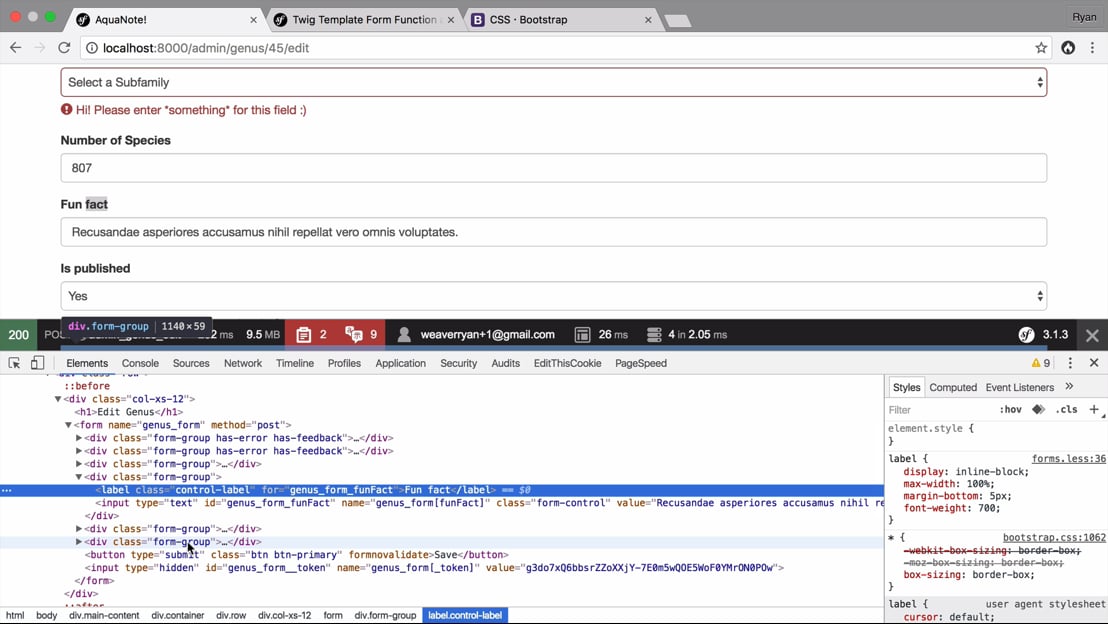Open the Select a Subfamily dropdown
This screenshot has height=624, width=1108.
[553, 82]
